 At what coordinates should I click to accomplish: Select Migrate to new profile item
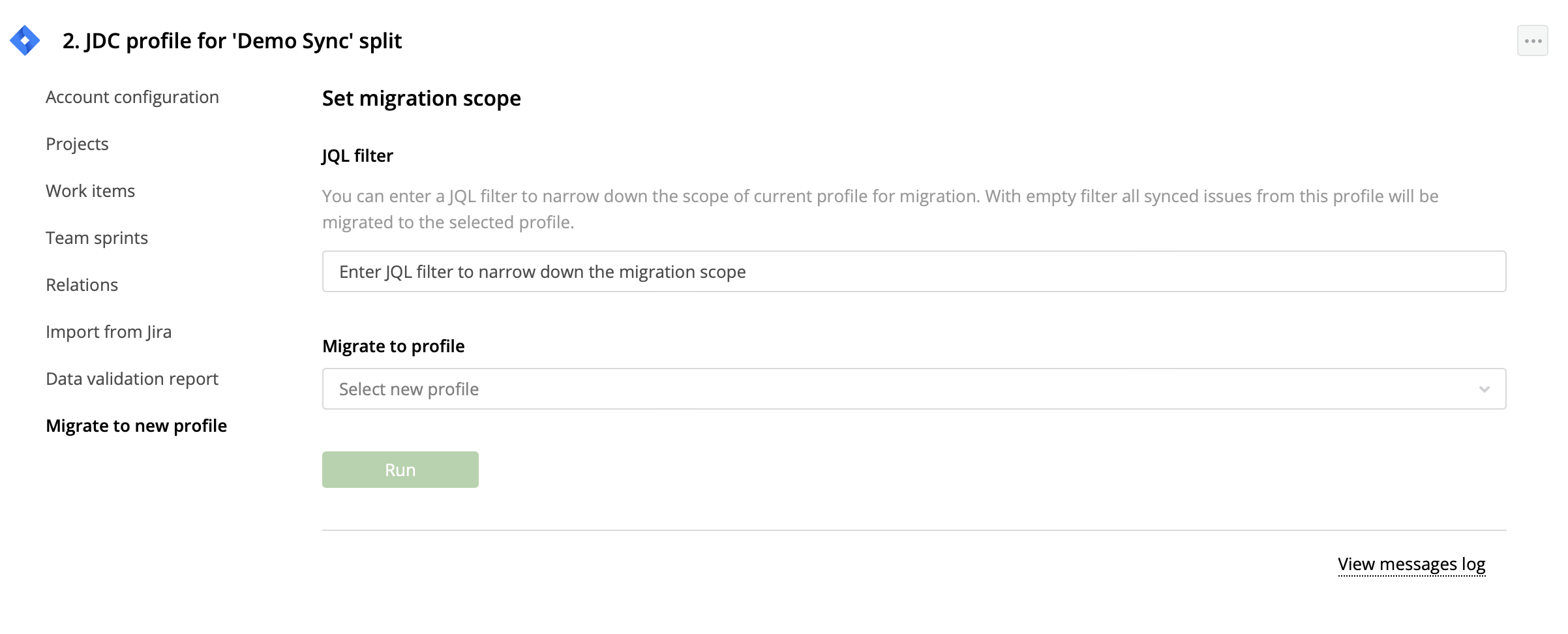(136, 426)
